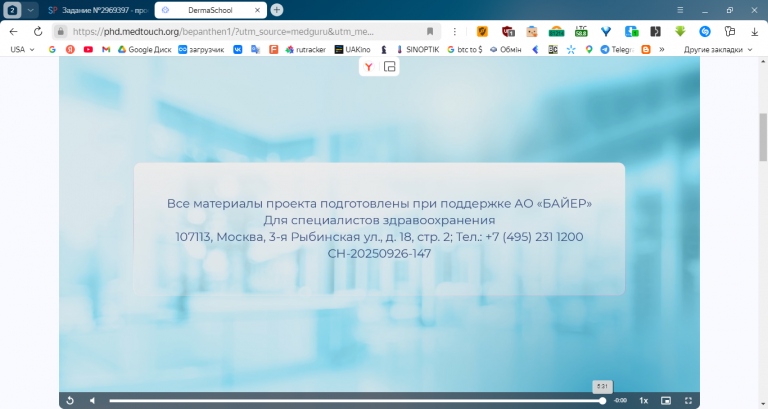Reload the current page
This screenshot has width=768, height=409.
pyautogui.click(x=38, y=31)
